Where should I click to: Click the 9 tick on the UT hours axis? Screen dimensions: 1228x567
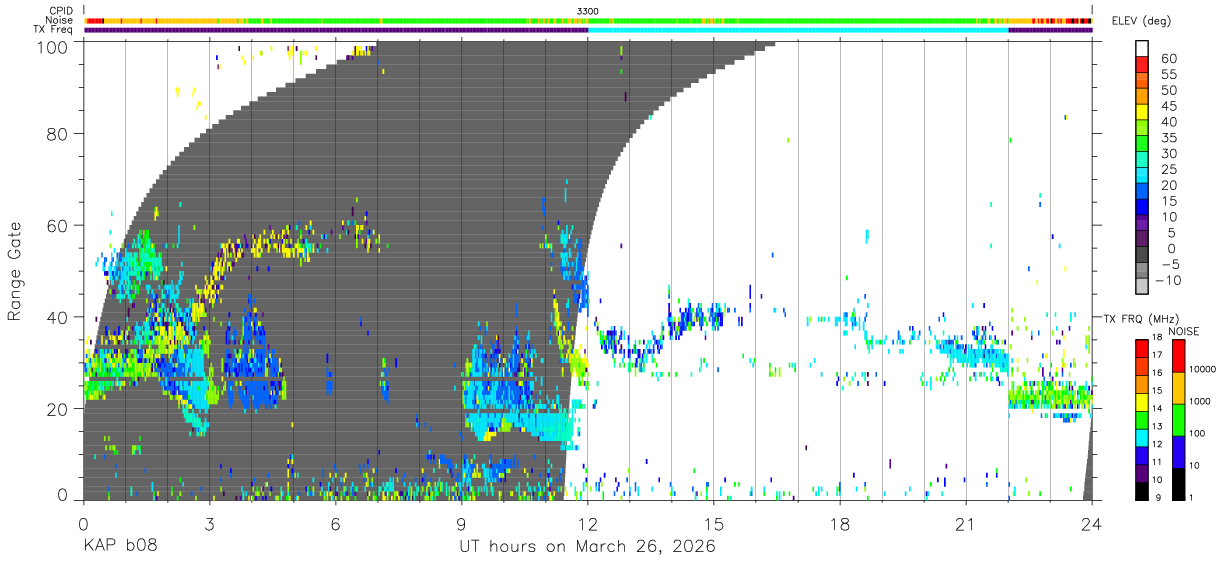coord(462,524)
